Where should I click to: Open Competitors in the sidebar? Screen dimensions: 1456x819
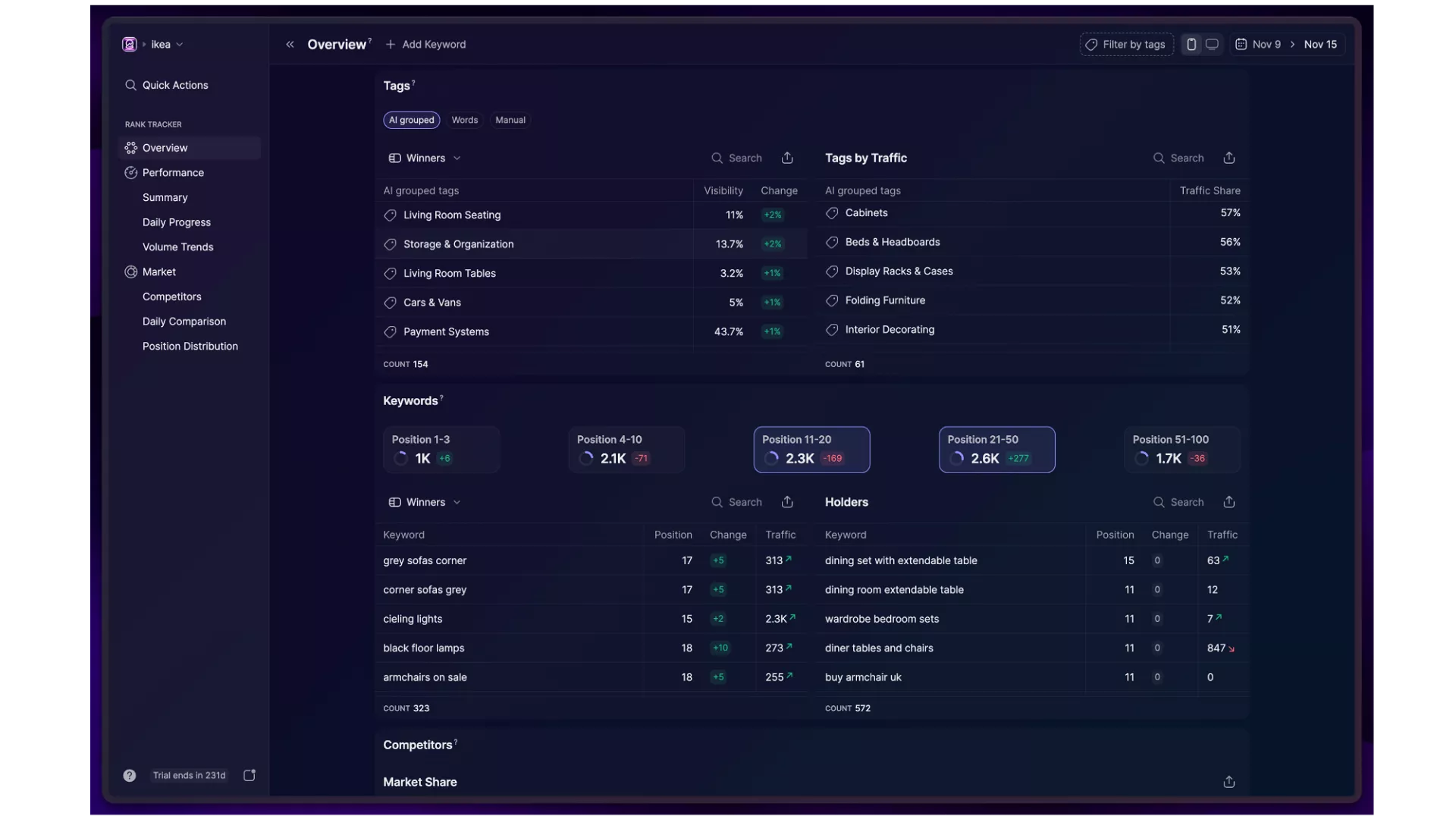pyautogui.click(x=172, y=297)
